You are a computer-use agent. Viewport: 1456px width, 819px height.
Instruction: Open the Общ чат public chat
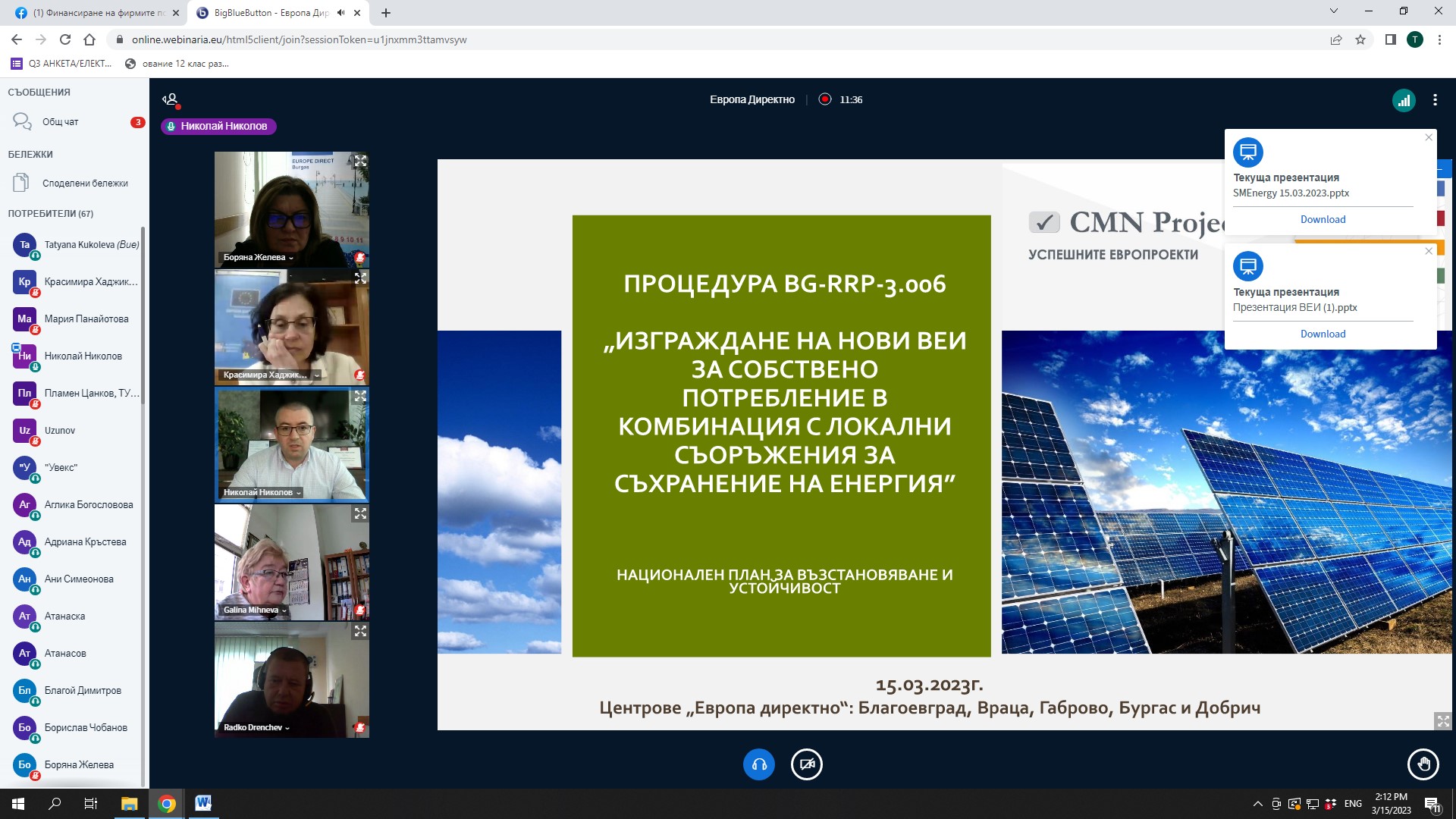coord(74,122)
